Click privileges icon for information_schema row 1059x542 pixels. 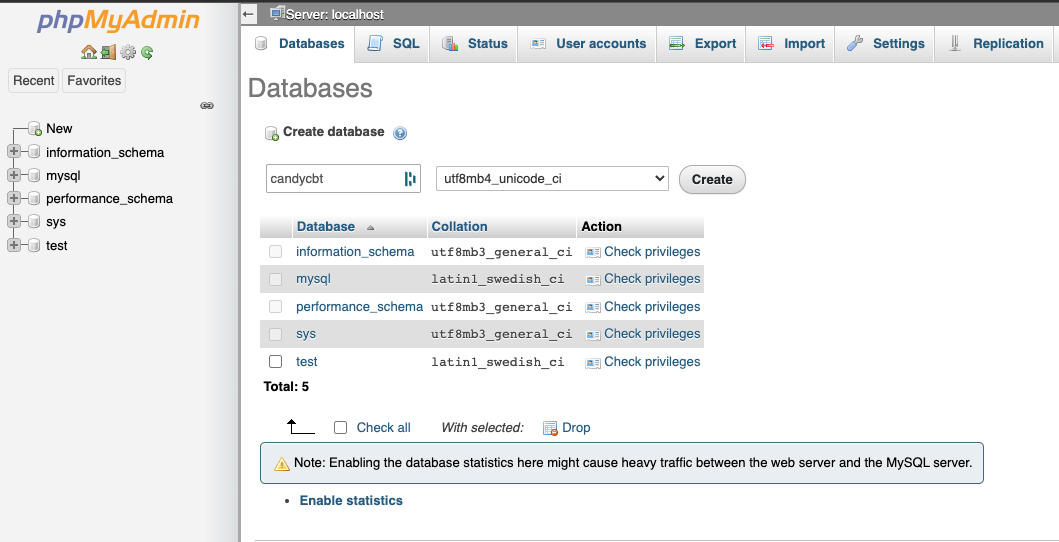pos(593,252)
